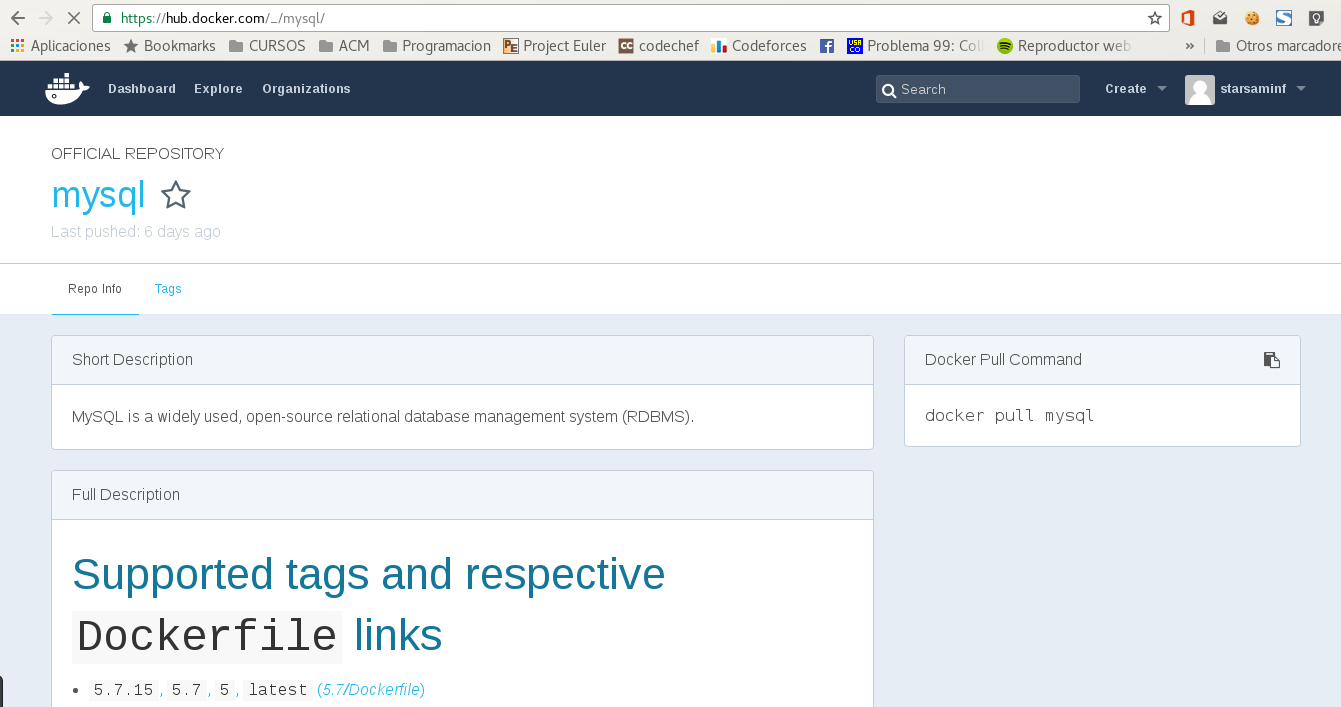Viewport: 1341px width, 707px height.
Task: Stop loading the page
Action: (x=74, y=18)
